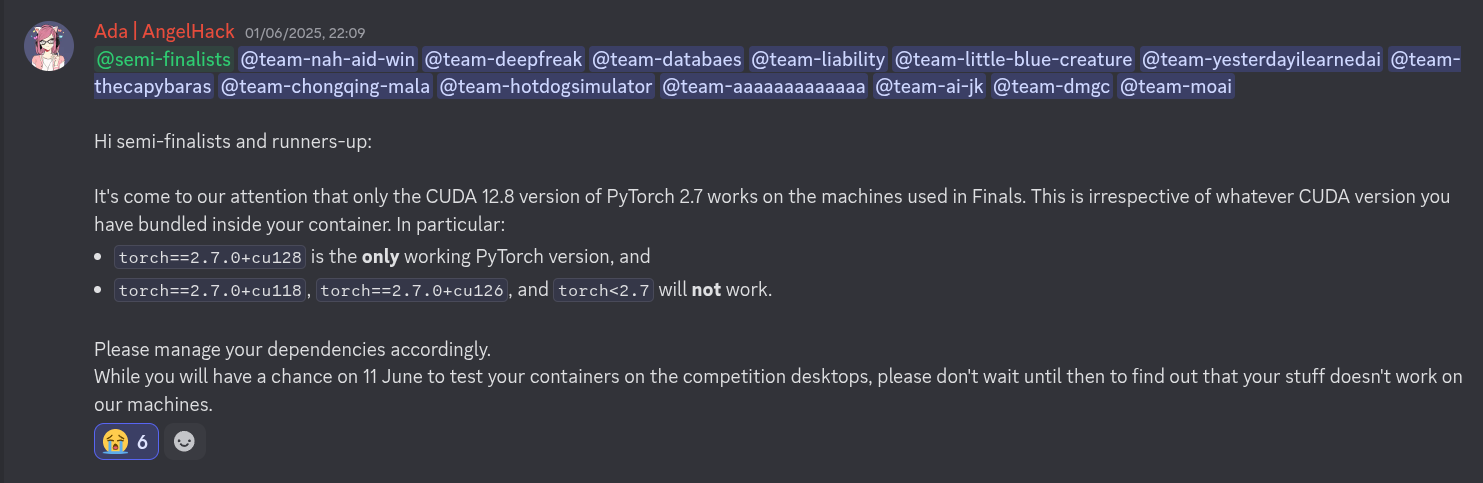Click the torch==2.7.0+cu126 code snippet
The height and width of the screenshot is (483, 1483).
pyautogui.click(x=412, y=291)
